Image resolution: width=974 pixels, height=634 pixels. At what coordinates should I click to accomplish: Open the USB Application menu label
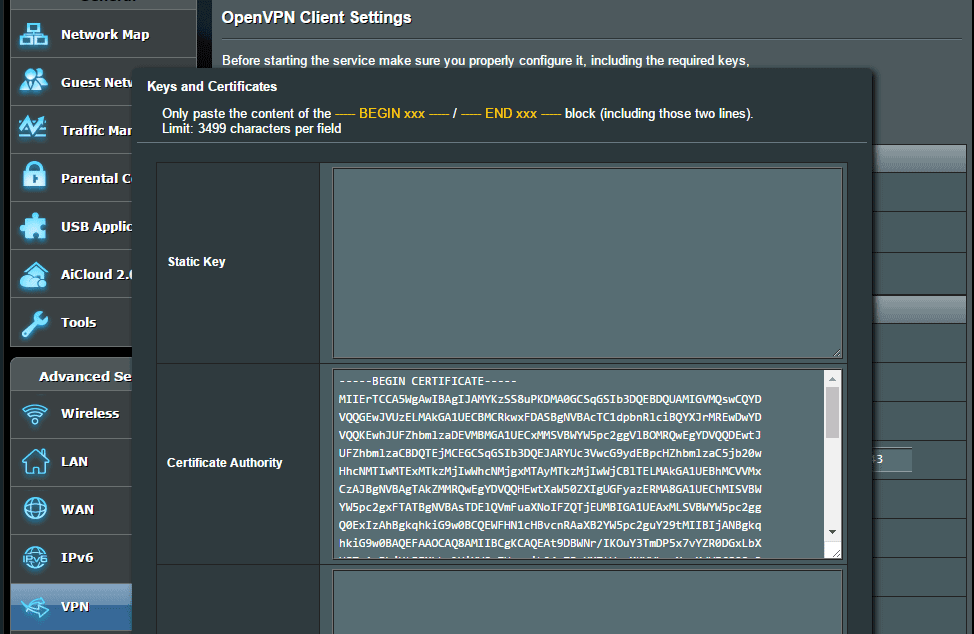point(96,226)
